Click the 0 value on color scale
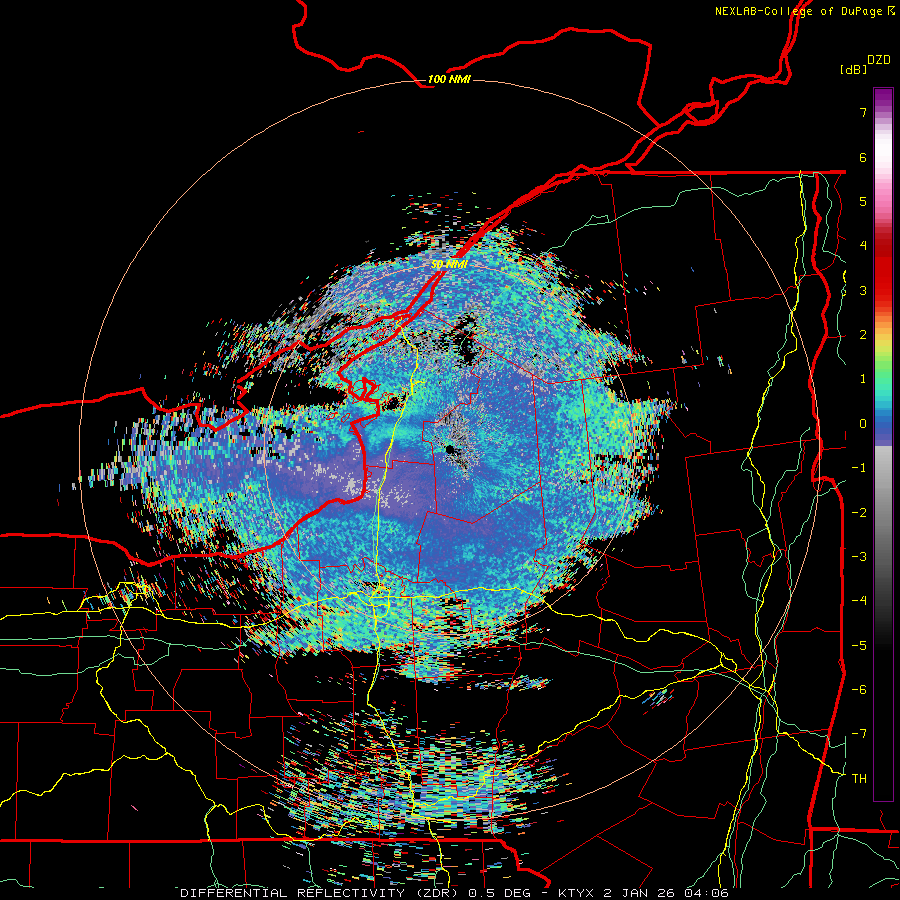900x900 pixels. click(863, 424)
